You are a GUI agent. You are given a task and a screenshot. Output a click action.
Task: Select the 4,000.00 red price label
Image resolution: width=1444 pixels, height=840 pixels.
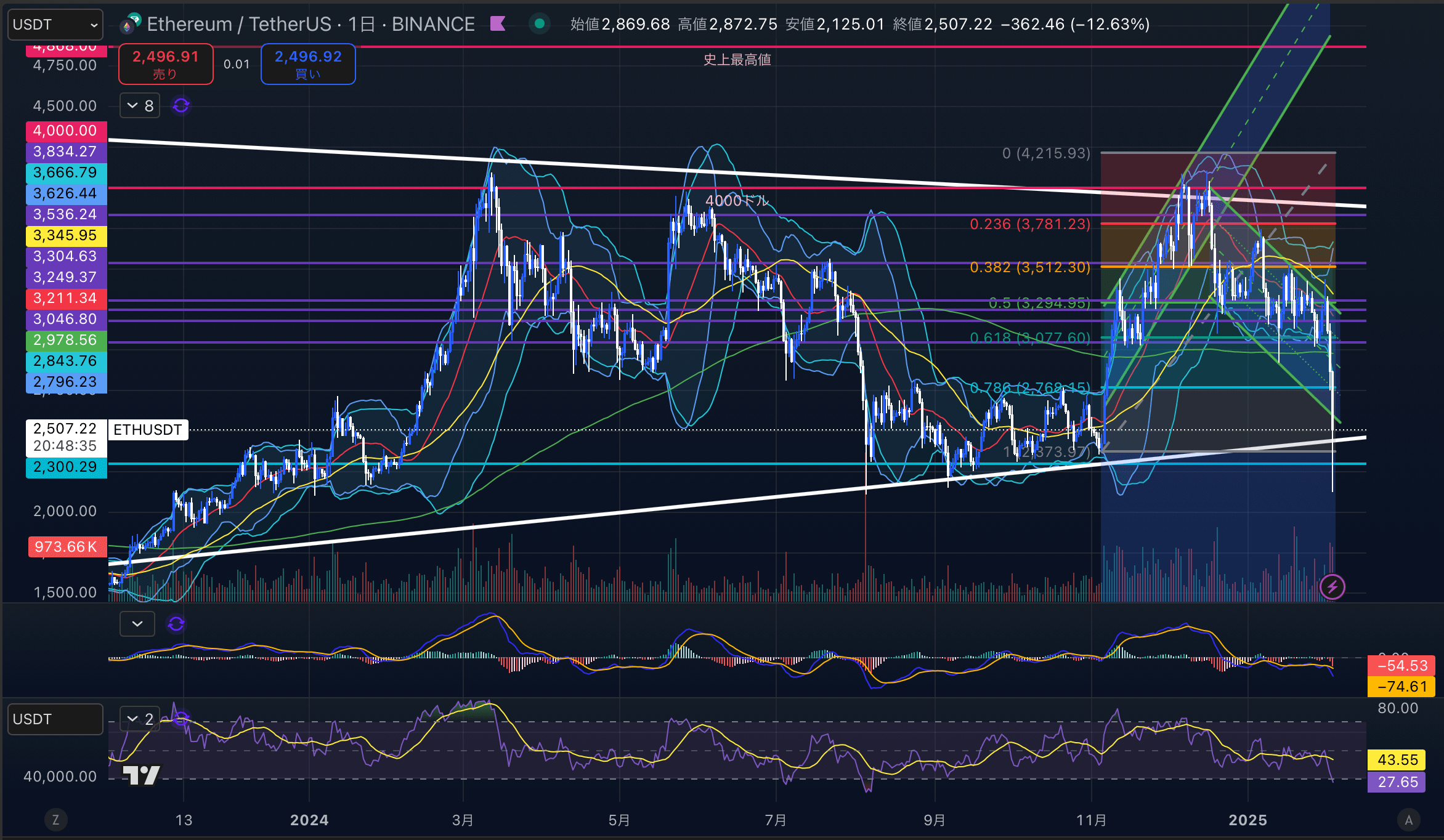[x=66, y=131]
